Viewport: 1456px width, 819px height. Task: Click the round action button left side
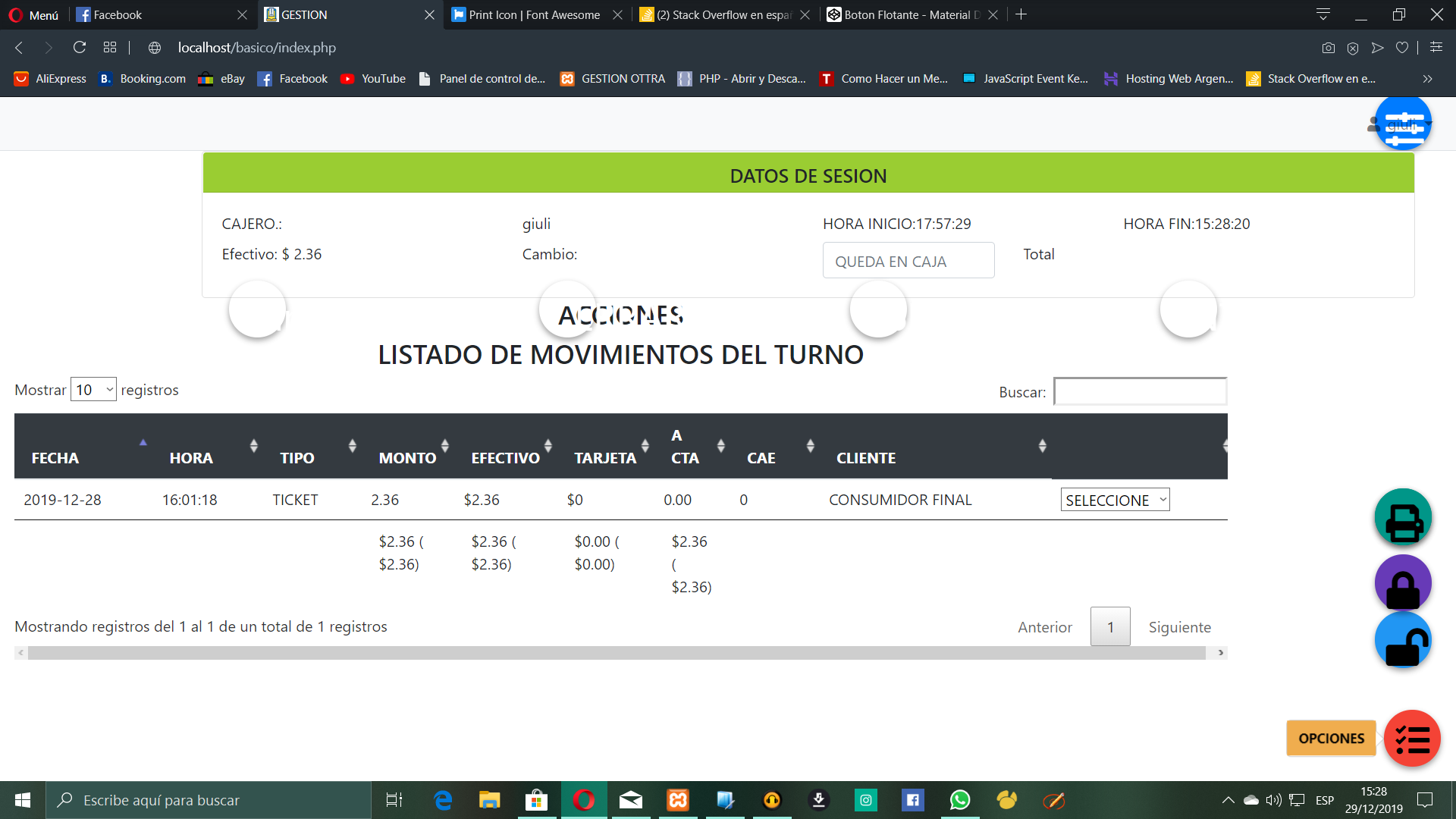[x=256, y=310]
